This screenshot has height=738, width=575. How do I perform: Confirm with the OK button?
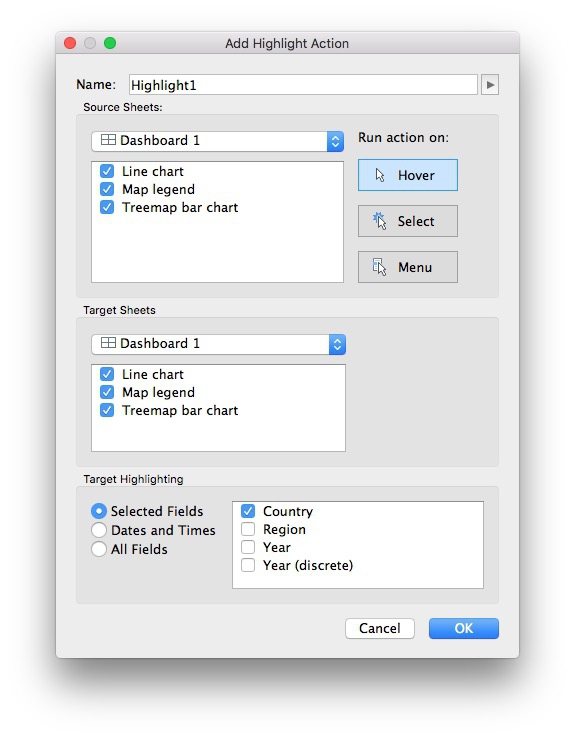463,628
